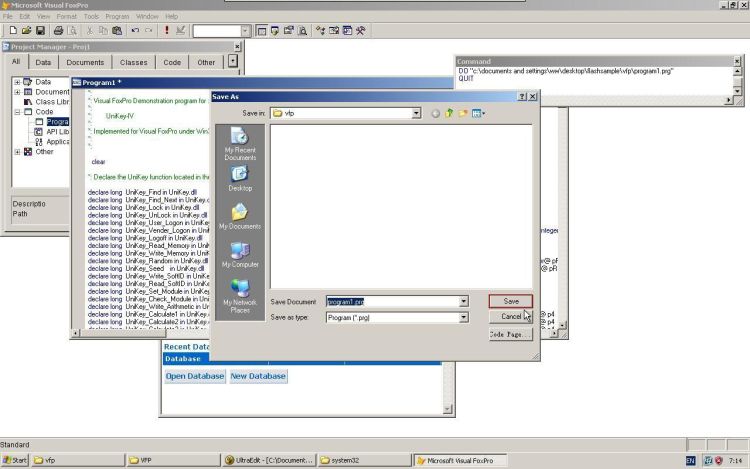Open the Format menu

click(66, 16)
